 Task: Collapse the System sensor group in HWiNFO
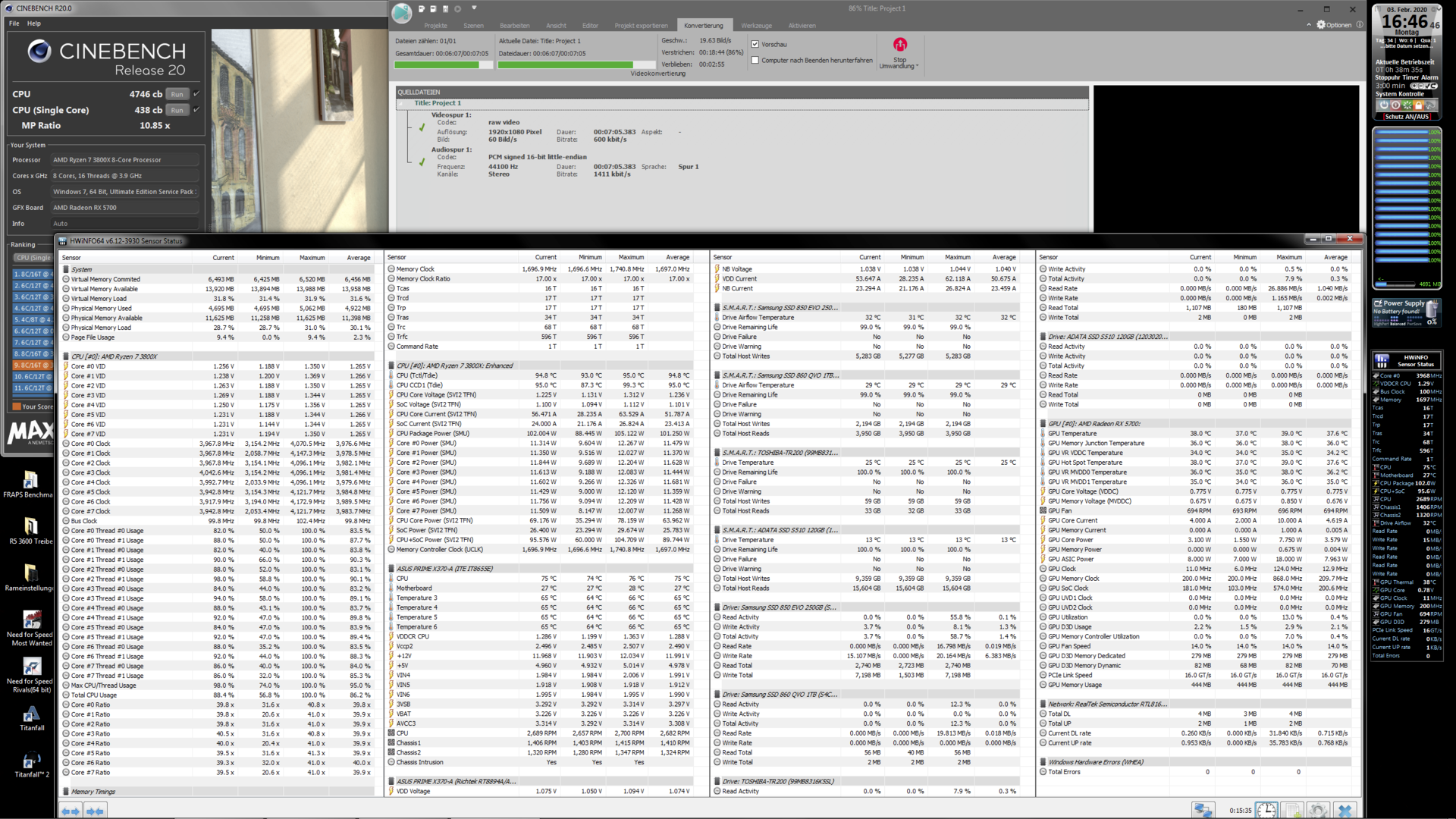click(x=66, y=269)
